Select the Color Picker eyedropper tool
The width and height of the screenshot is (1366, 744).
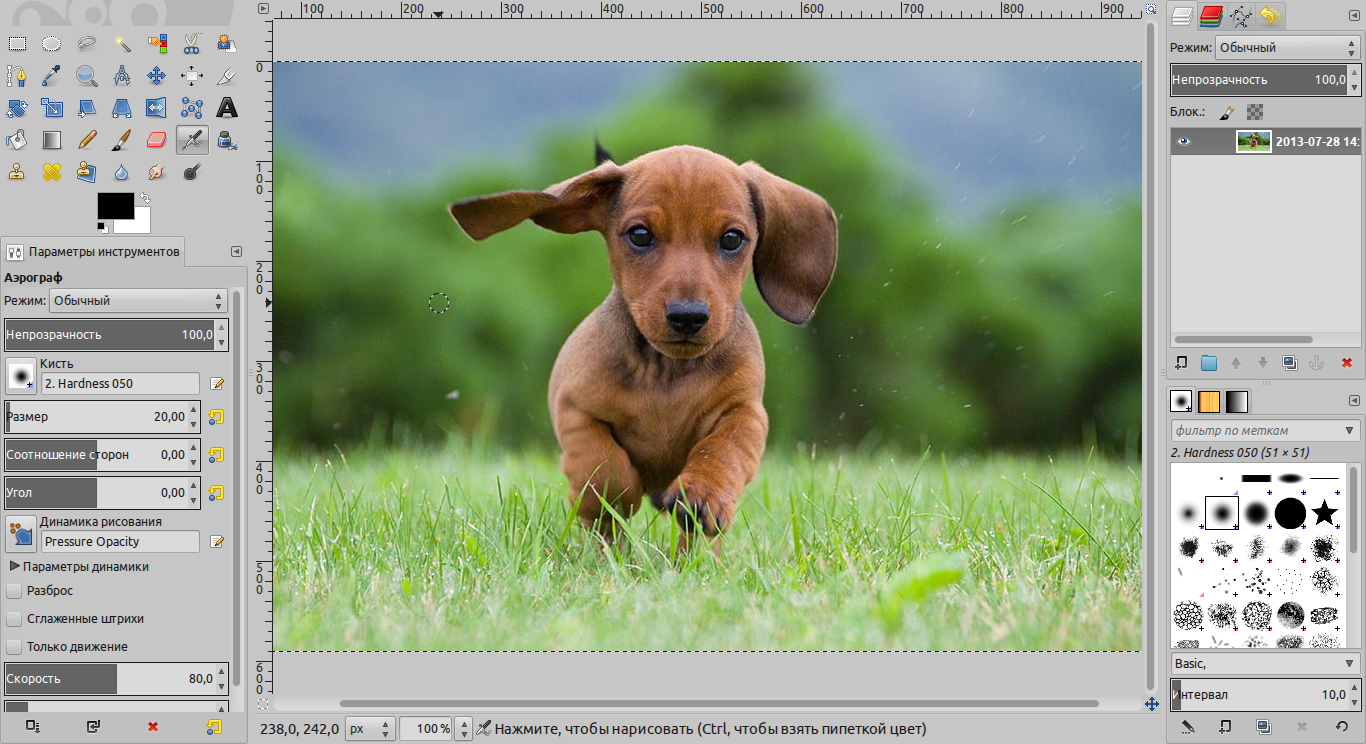coord(52,75)
